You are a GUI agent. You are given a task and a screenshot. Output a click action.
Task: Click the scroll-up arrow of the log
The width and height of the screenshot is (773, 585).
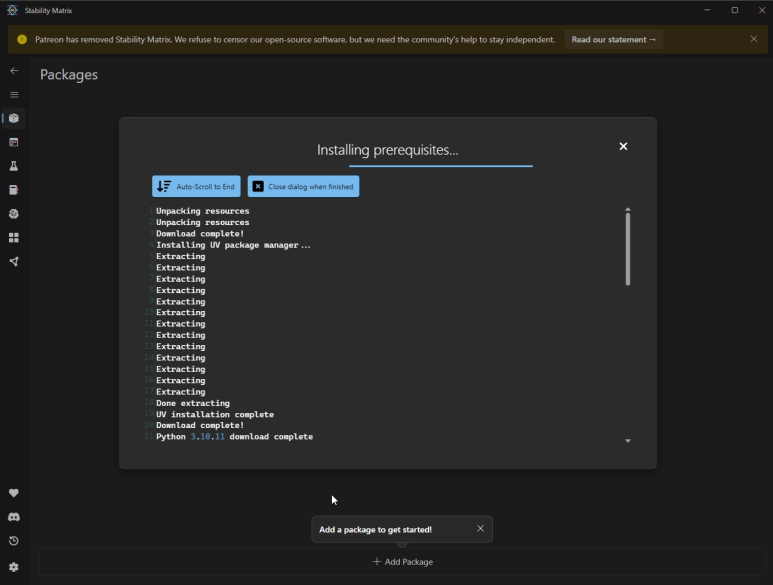click(x=628, y=209)
